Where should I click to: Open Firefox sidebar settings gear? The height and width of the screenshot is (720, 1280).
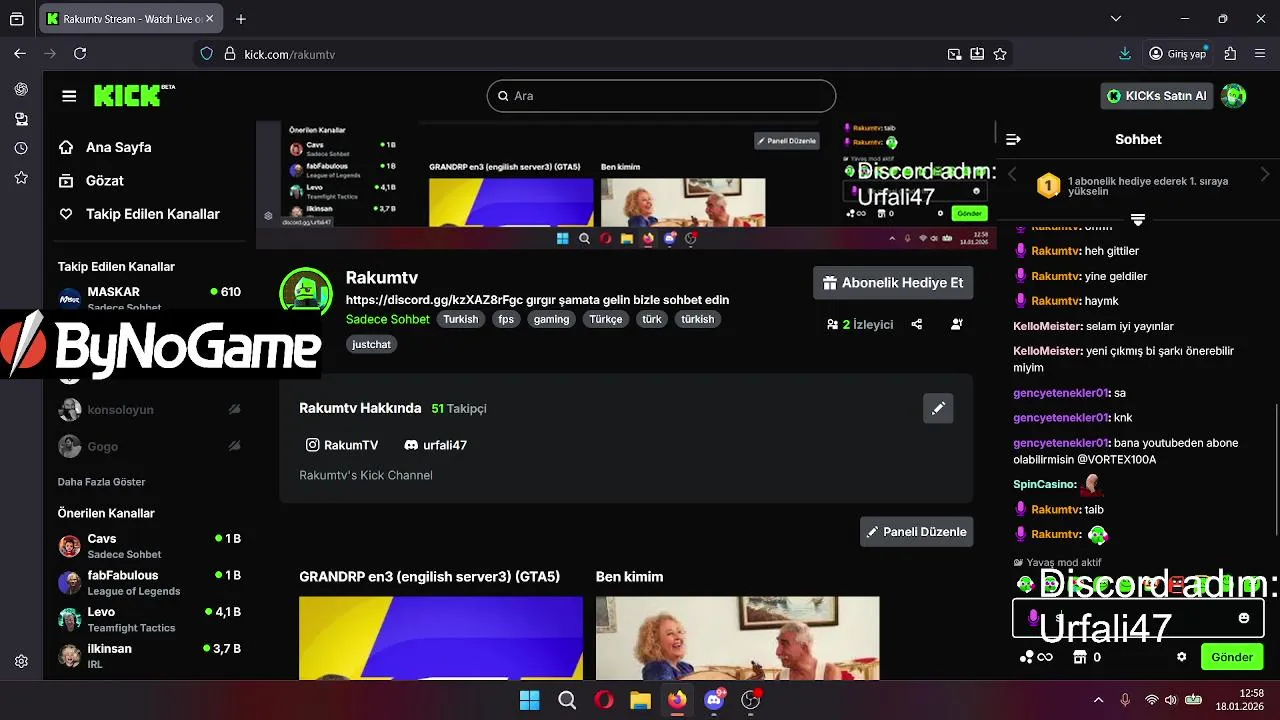pyautogui.click(x=21, y=661)
